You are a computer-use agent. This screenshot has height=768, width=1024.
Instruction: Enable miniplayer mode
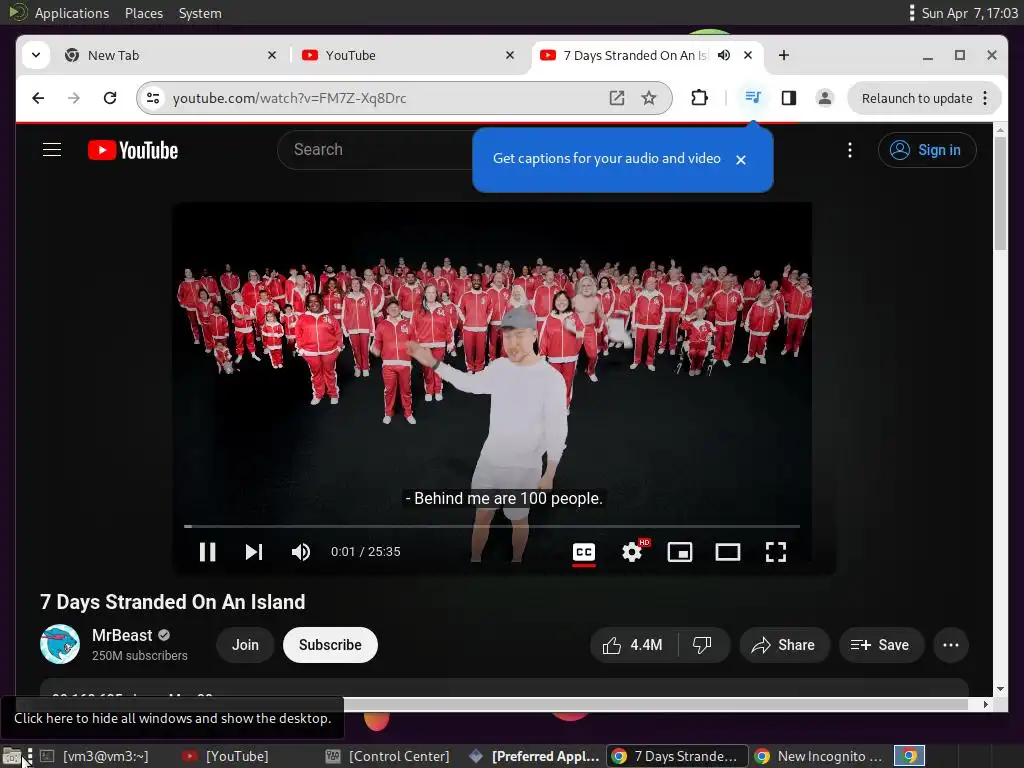[x=680, y=552]
